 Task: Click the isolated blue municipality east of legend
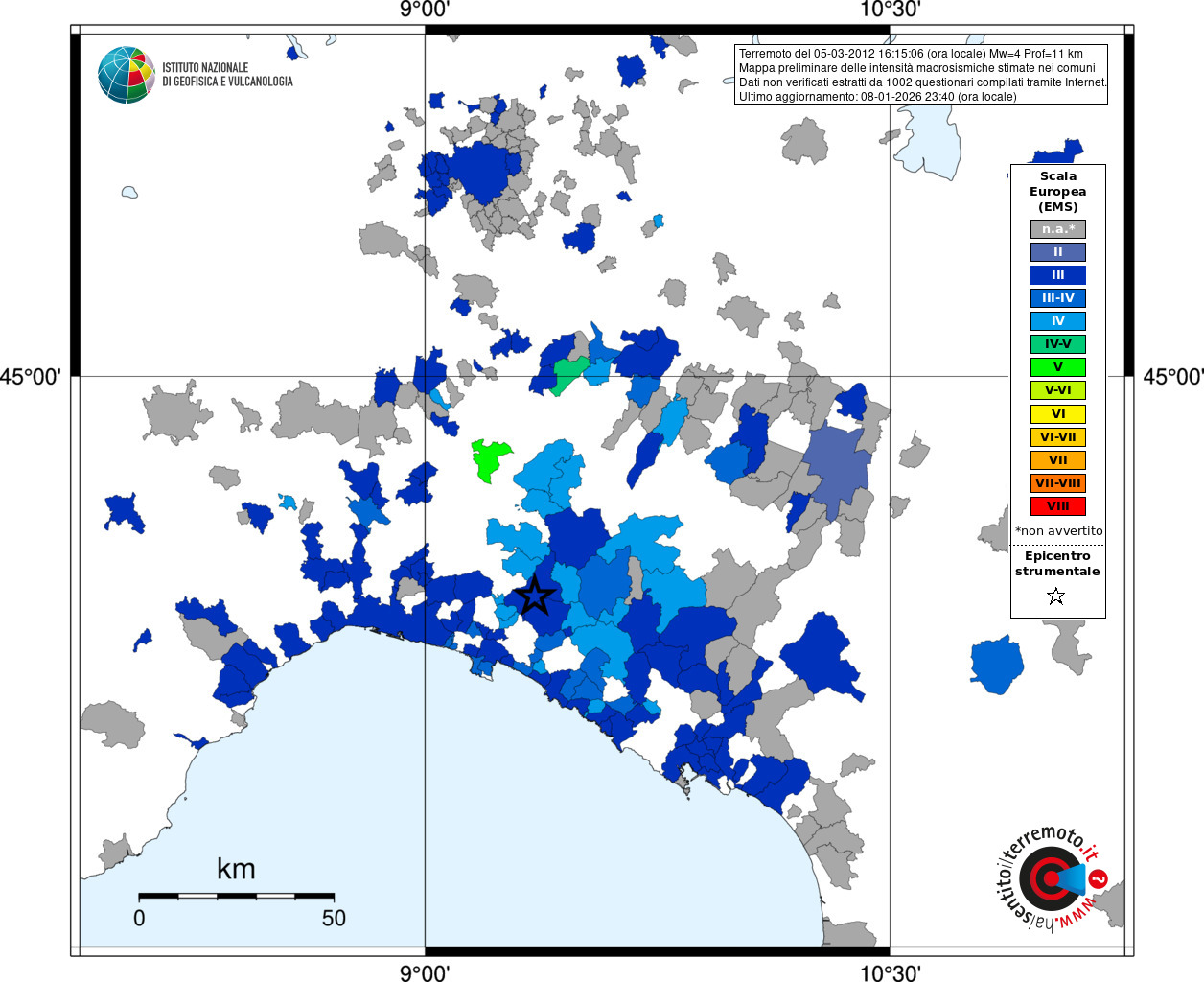point(997,665)
